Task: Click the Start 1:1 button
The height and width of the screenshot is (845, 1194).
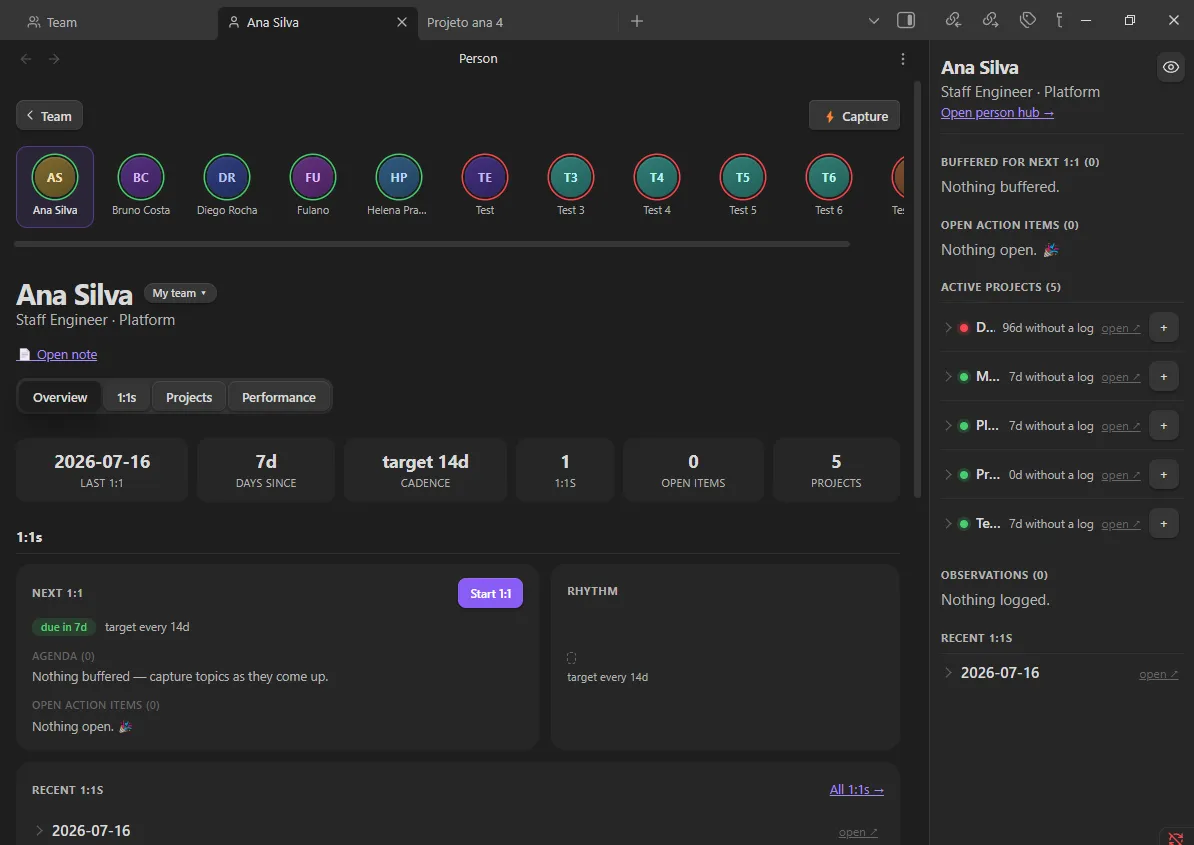Action: pos(490,594)
